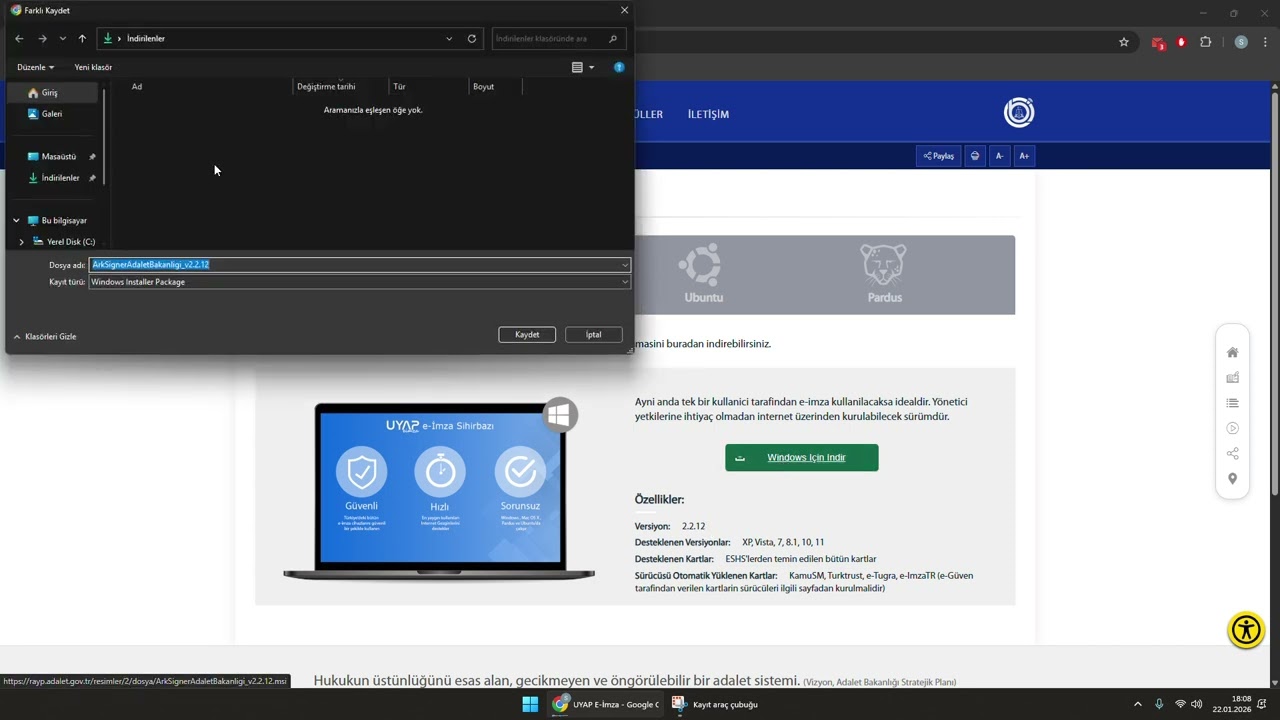Click the Kaydet button

pos(527,335)
